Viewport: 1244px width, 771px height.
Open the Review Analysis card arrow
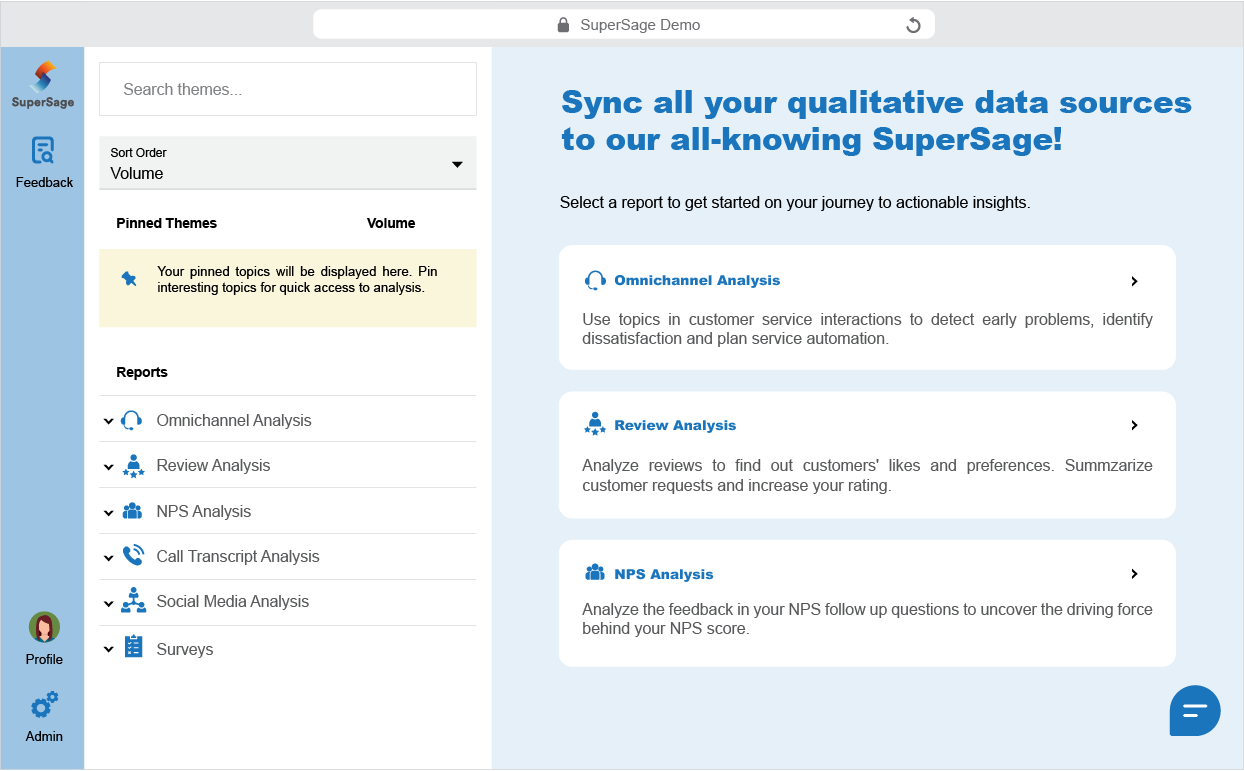(1134, 425)
